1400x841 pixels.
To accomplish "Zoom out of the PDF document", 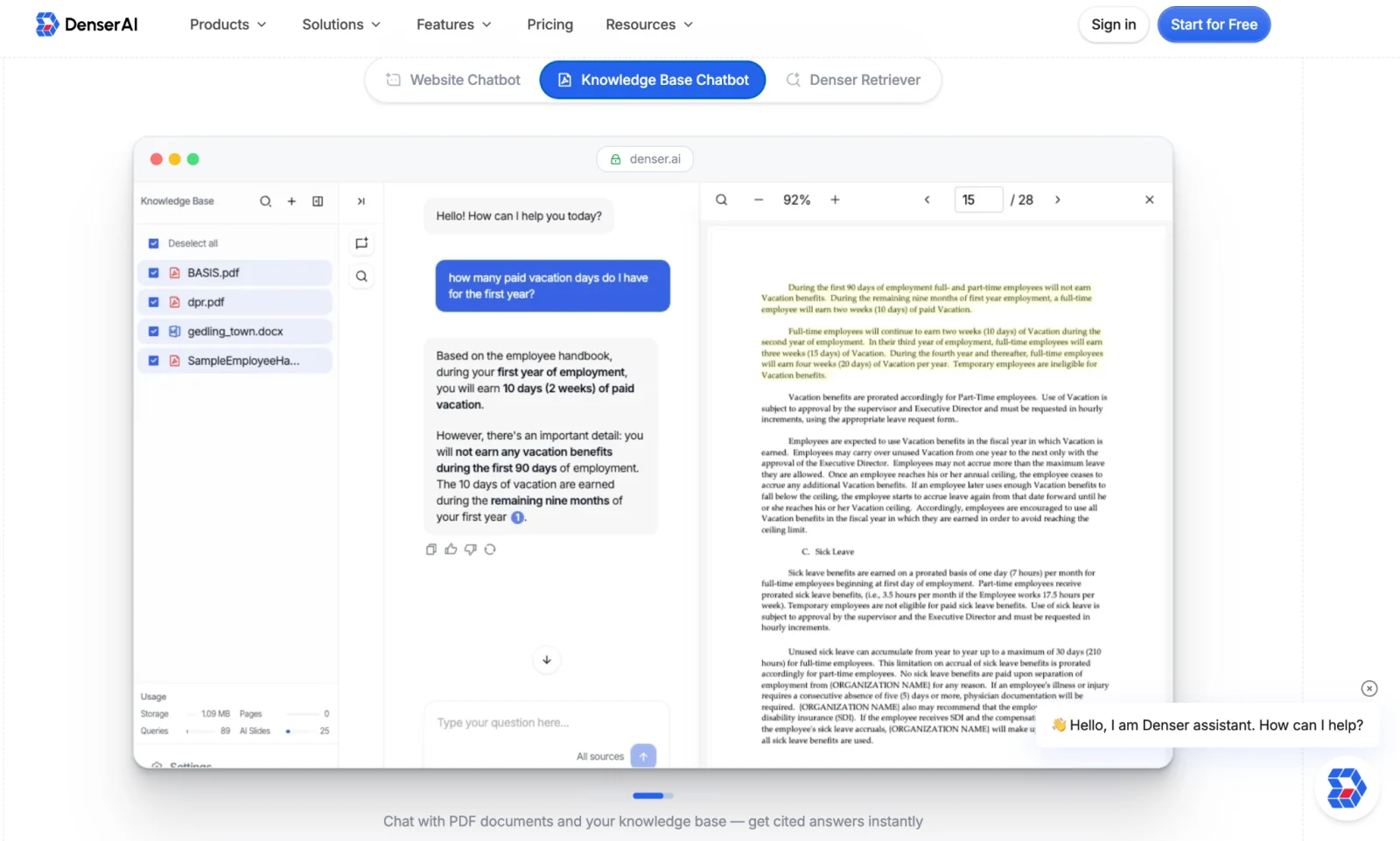I will click(759, 200).
